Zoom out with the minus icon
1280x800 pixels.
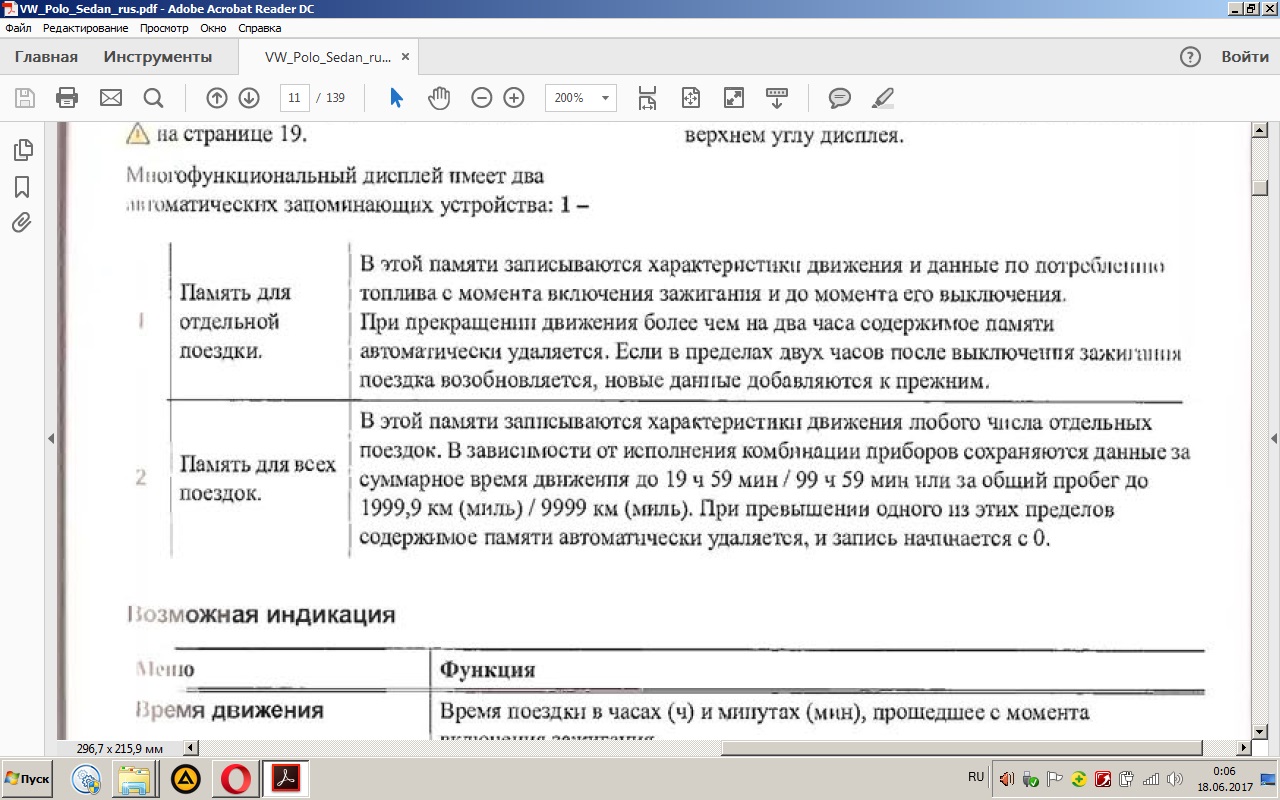pos(482,98)
